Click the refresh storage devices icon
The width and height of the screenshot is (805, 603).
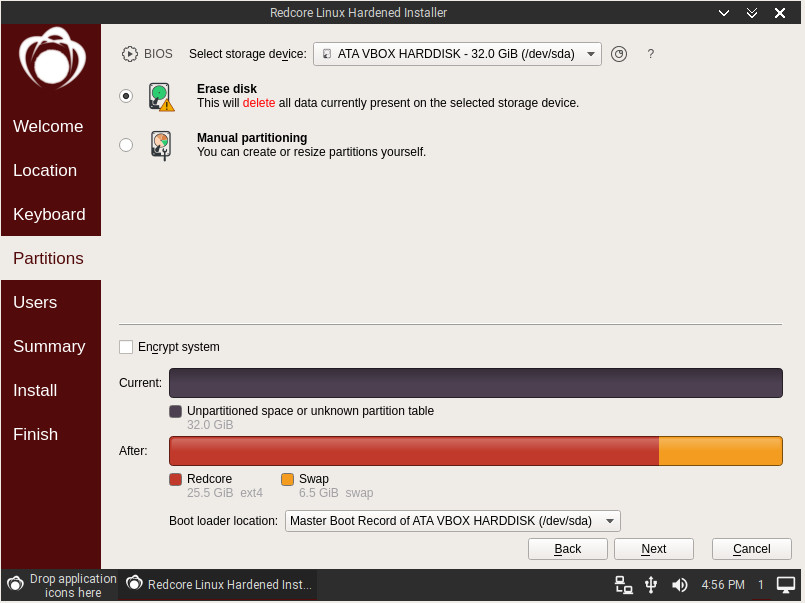click(619, 54)
